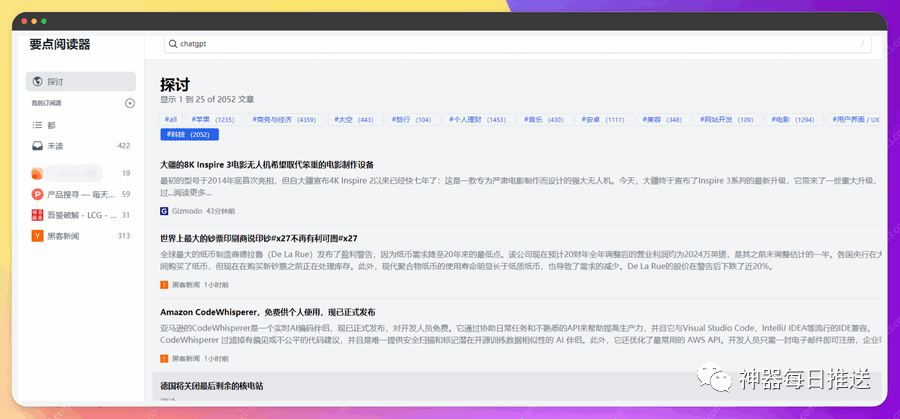Filter by #网站开发 (109) tag
This screenshot has width=900, height=419.
tap(728, 119)
